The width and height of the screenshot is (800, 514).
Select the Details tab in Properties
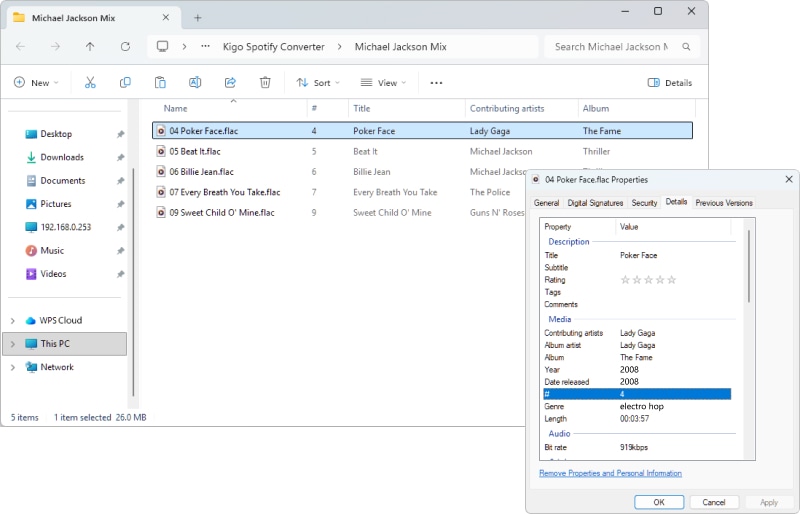click(677, 202)
